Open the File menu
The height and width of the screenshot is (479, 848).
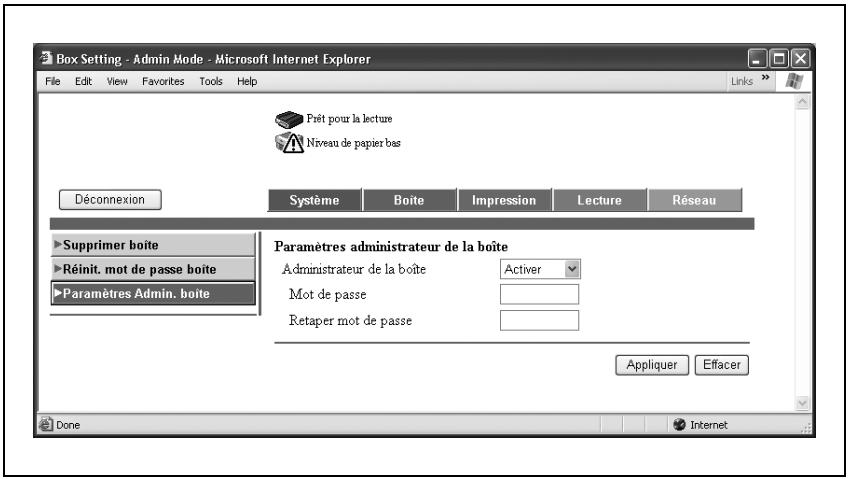(52, 81)
